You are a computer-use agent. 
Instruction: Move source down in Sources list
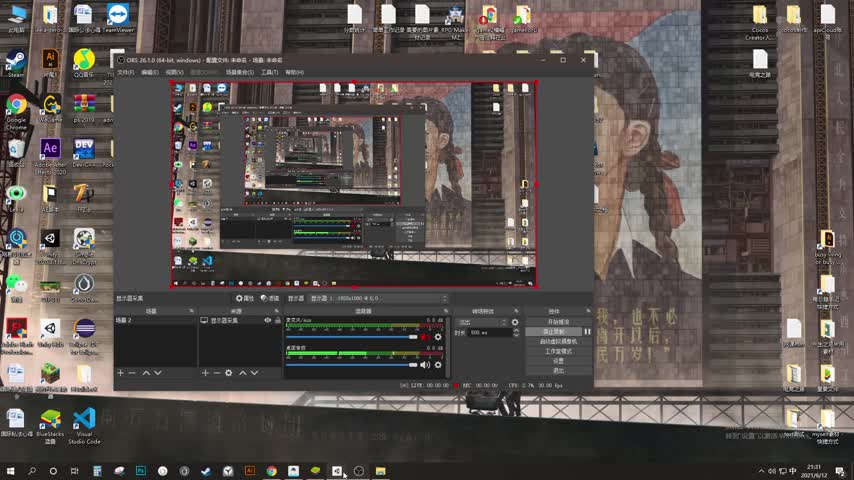point(254,373)
